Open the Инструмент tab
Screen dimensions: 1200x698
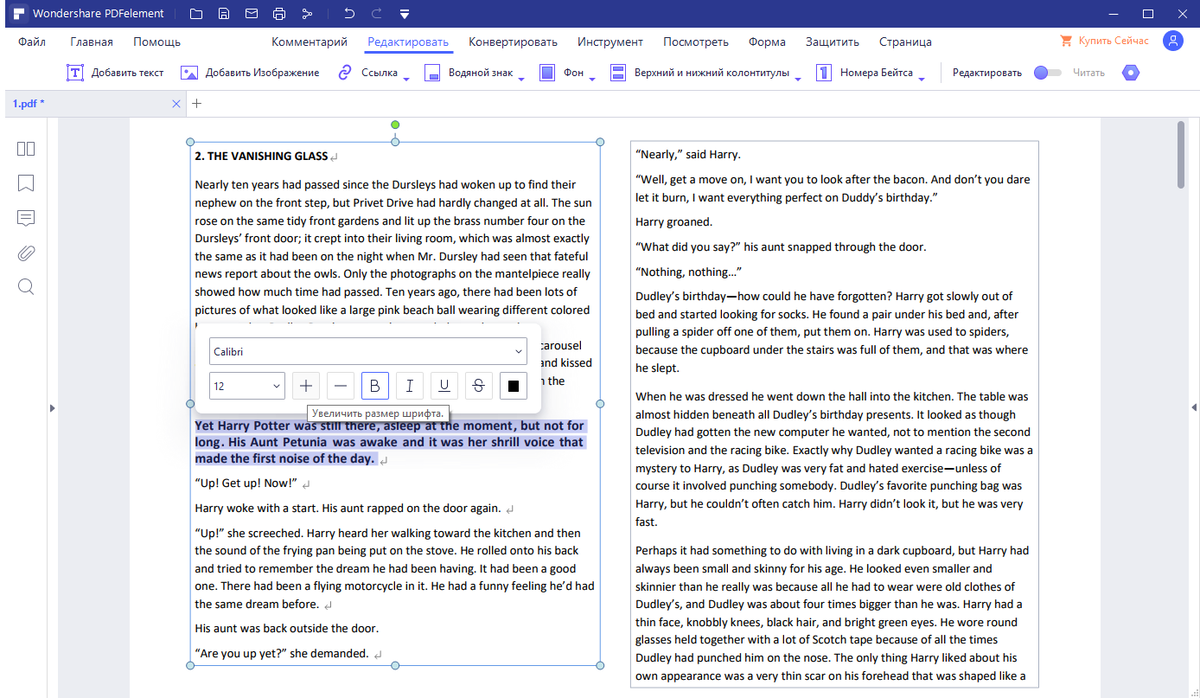(610, 42)
